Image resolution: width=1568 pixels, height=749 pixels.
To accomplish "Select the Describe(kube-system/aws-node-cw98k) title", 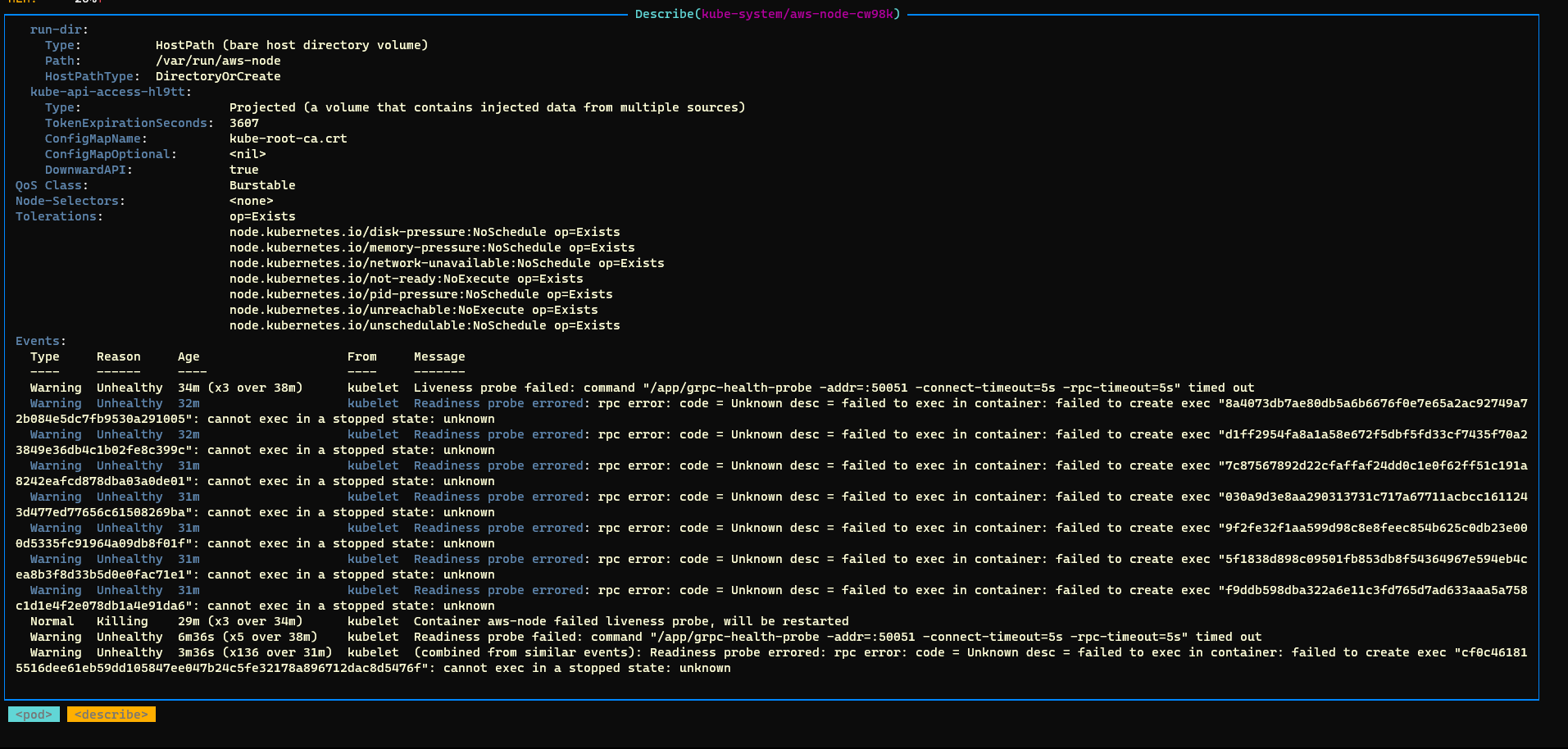I will [x=766, y=14].
